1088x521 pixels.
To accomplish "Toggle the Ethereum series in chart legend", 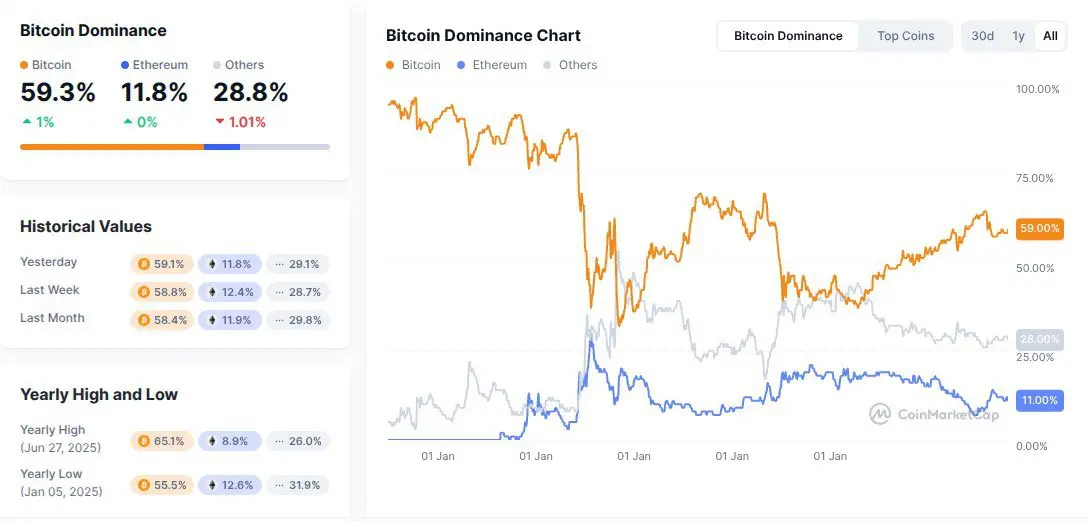I will coord(491,65).
